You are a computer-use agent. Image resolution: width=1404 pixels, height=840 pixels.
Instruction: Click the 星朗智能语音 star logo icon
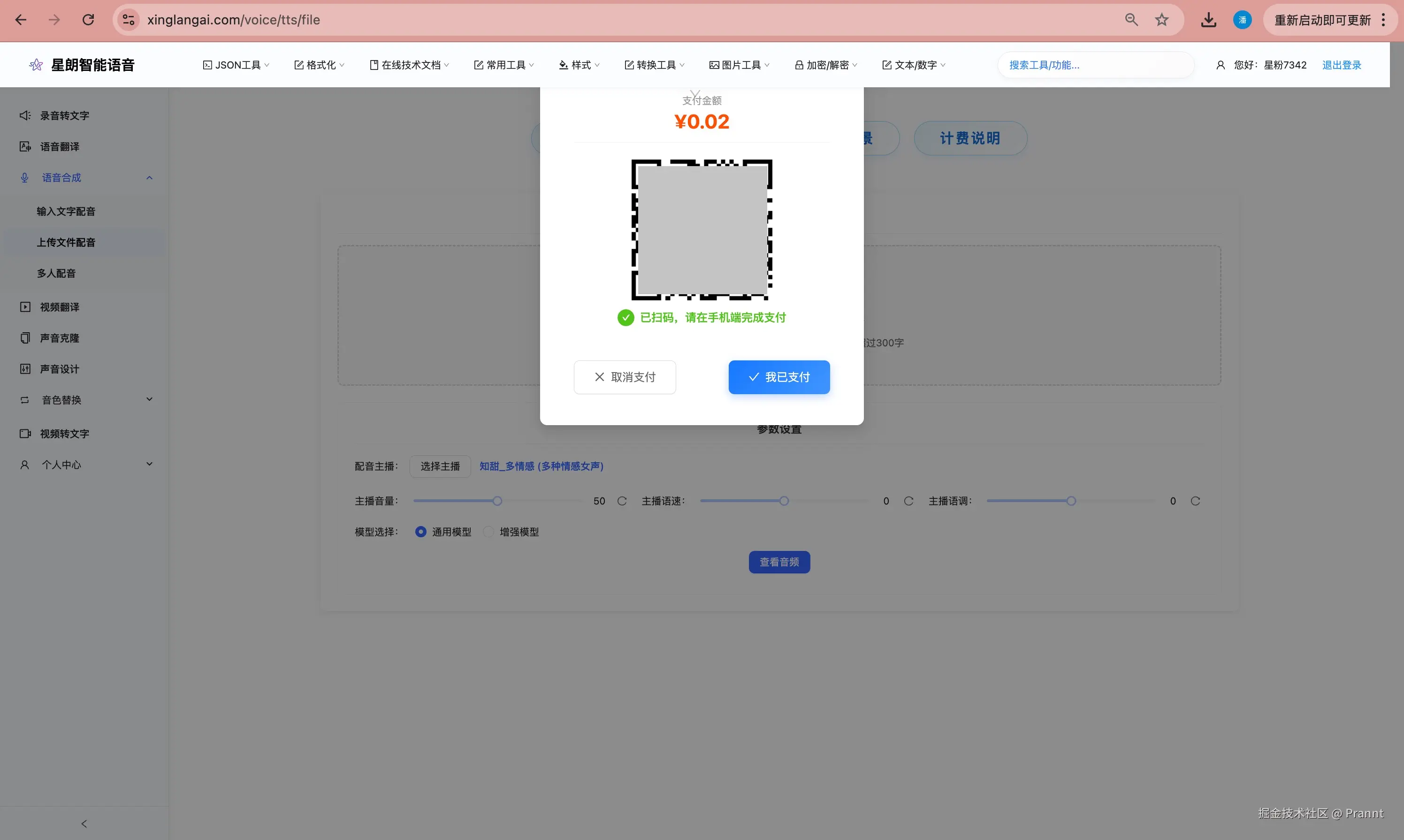pos(36,65)
